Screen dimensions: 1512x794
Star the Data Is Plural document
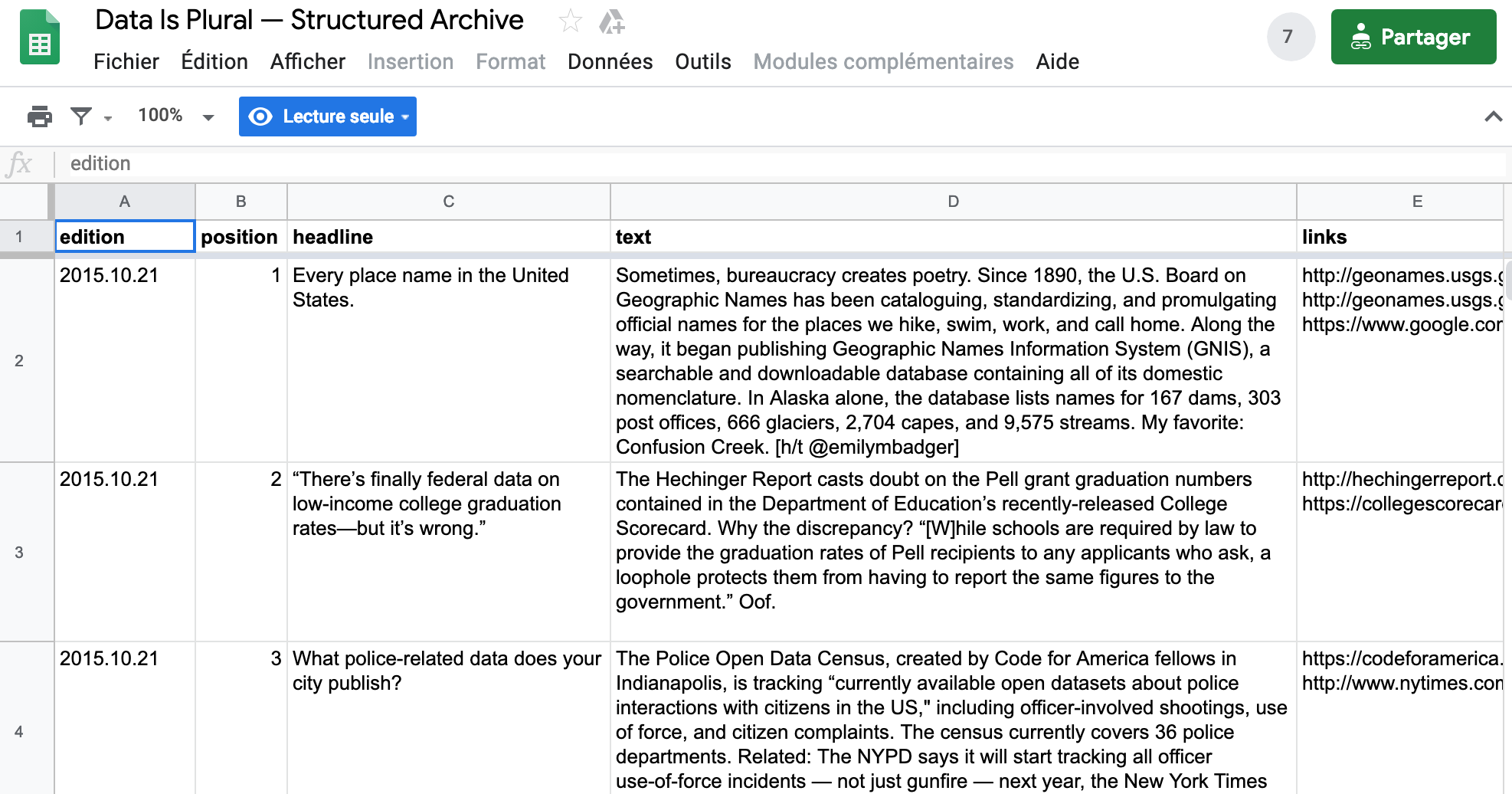pos(570,21)
